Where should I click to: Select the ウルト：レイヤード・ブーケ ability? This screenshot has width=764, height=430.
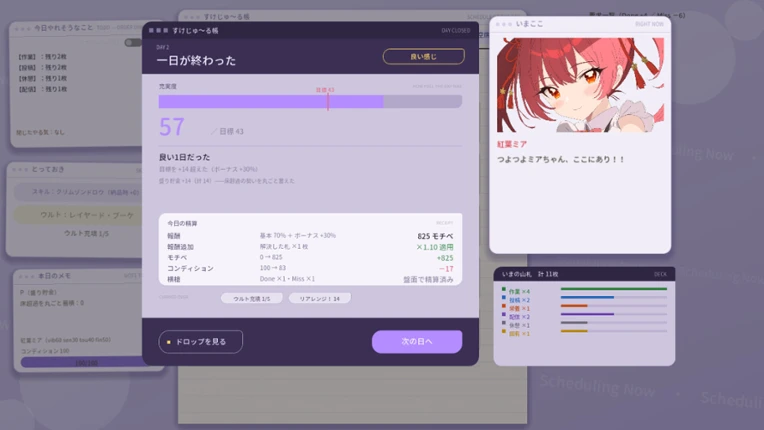pos(78,215)
